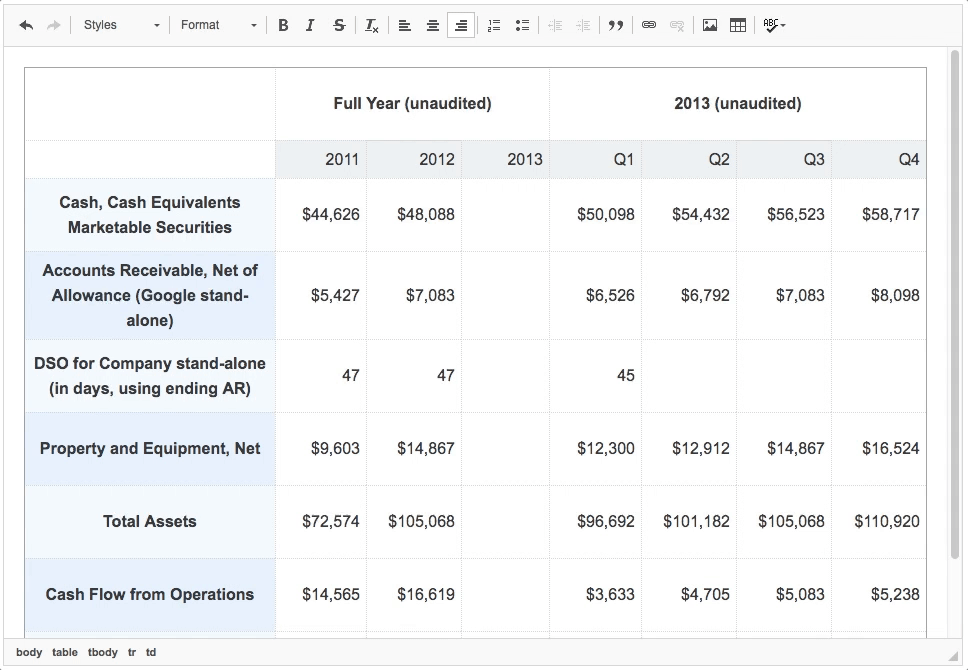Open the Format dropdown
Viewport: 968px width, 670px height.
(x=218, y=25)
